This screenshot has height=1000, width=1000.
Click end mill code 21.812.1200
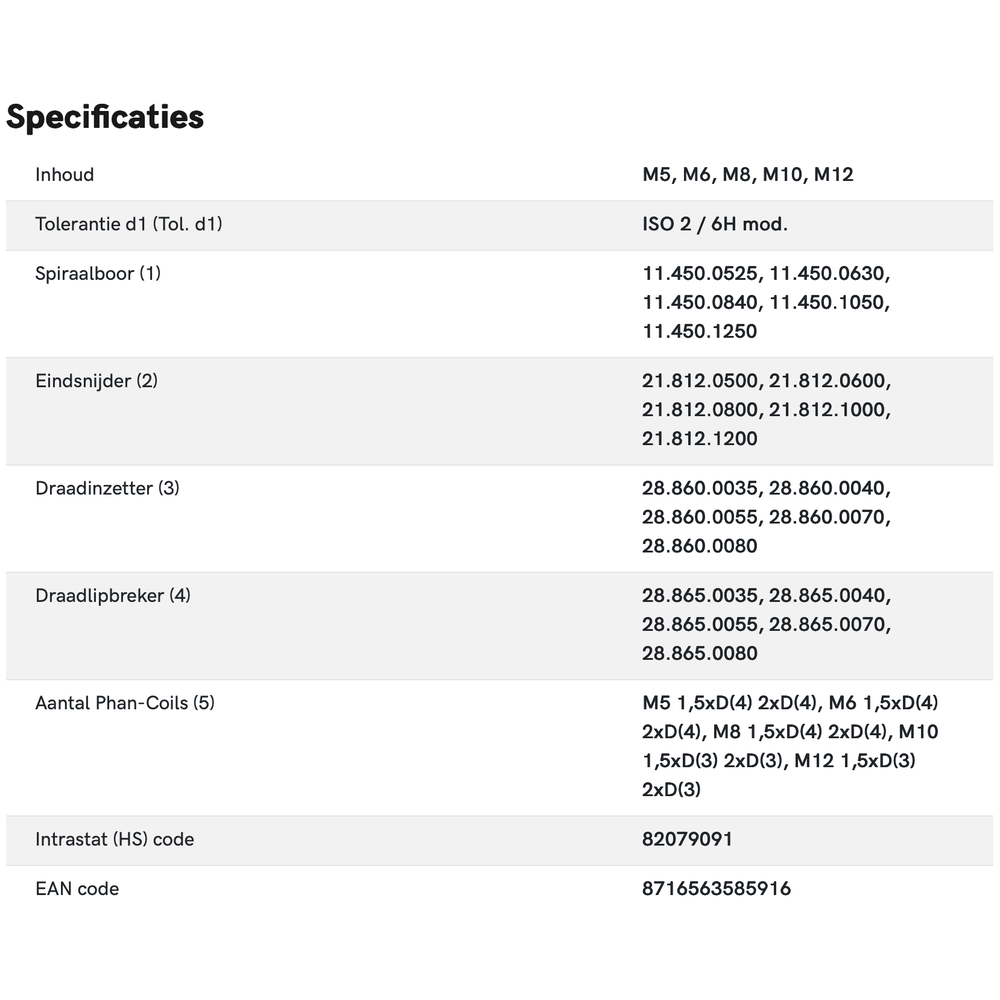click(700, 438)
